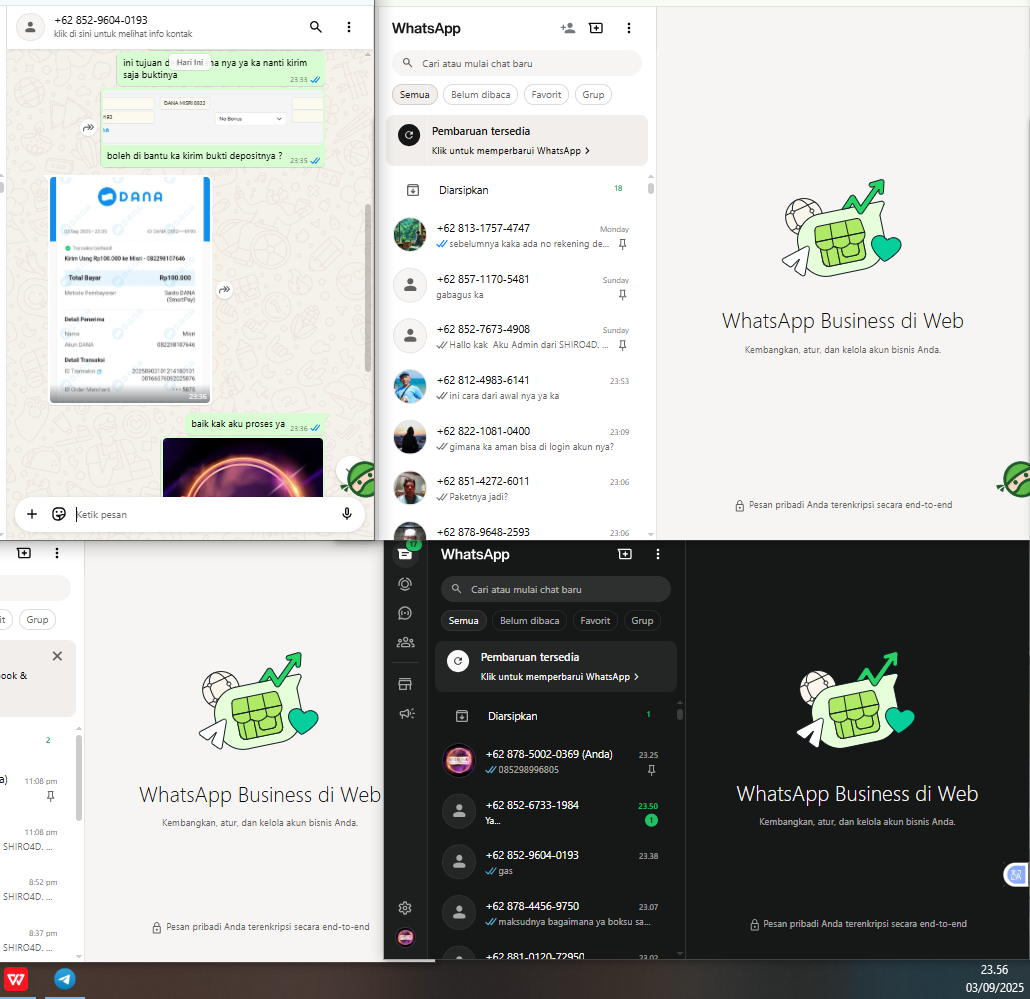This screenshot has width=1030, height=999.
Task: Start new chat in dark WhatsApp header
Action: (625, 554)
